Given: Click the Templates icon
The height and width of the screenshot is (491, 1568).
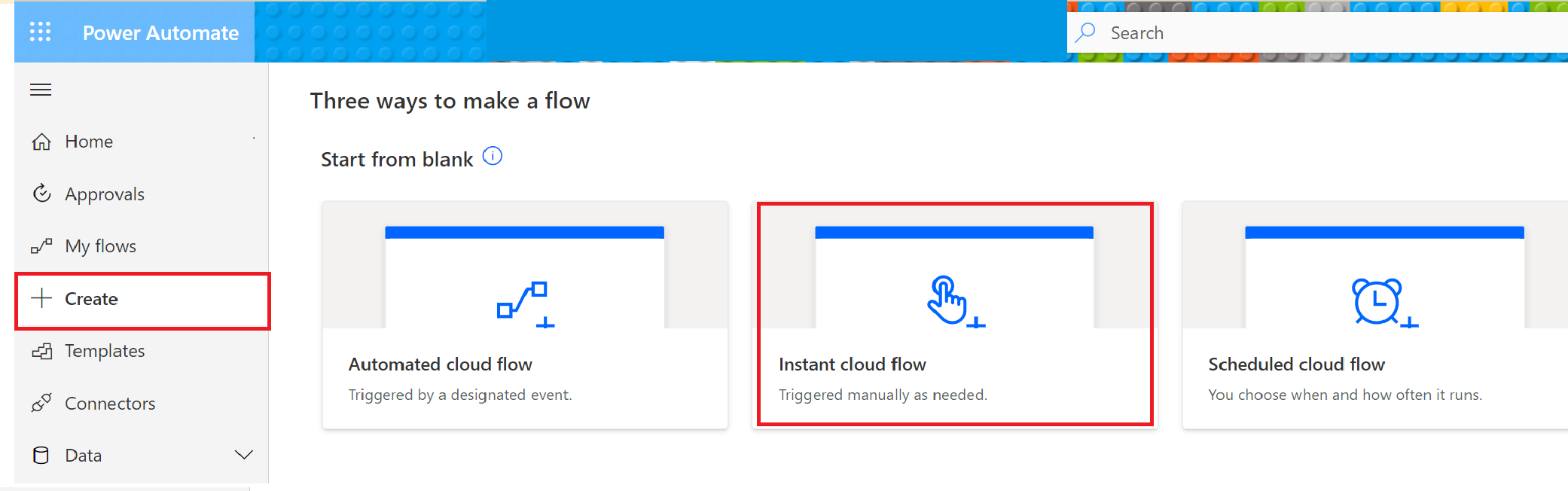Looking at the screenshot, I should click(41, 351).
